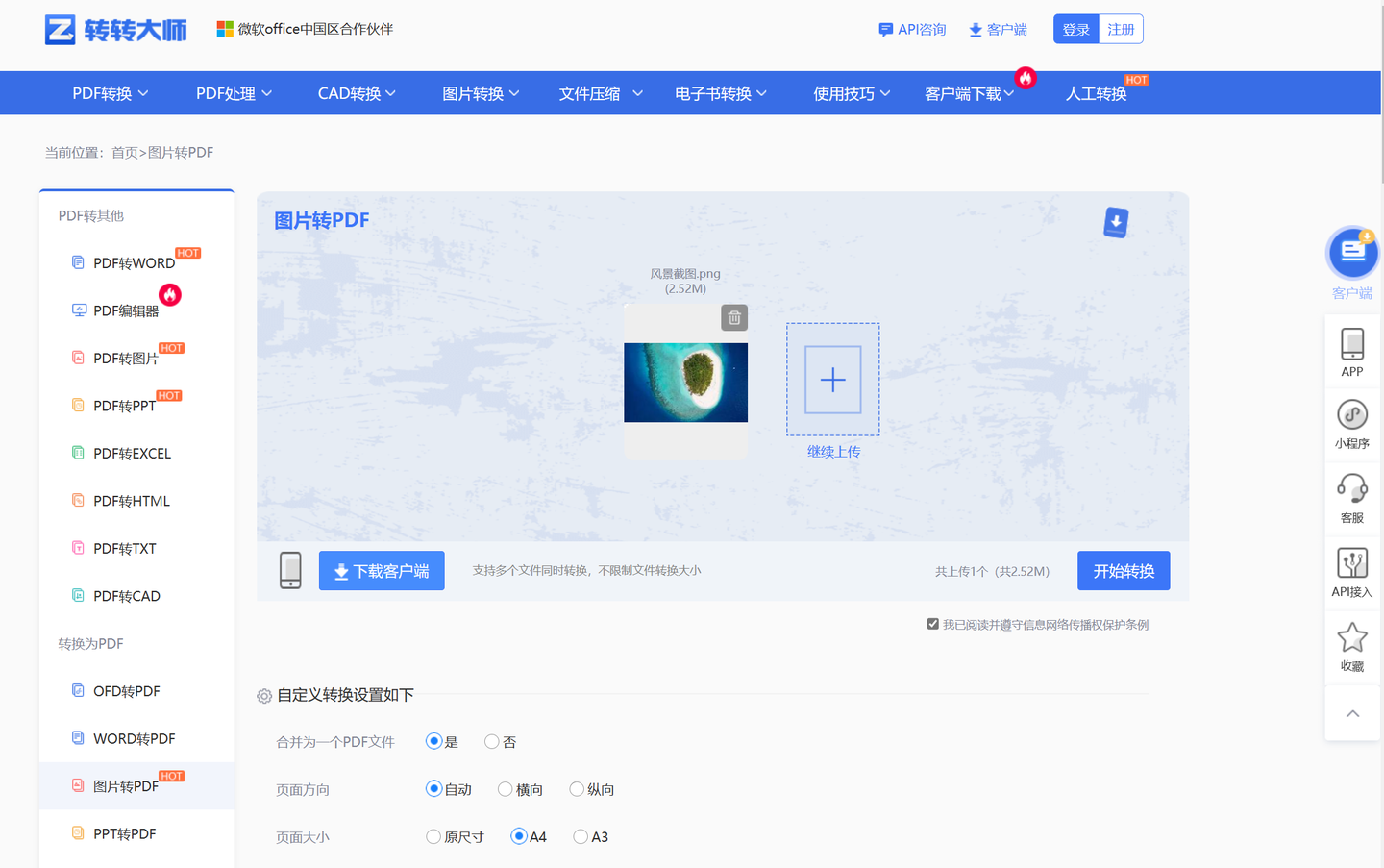Screen dimensions: 1384x868
Task: Click the gear icon beside 自定义转换设置如下
Action: pos(264,696)
